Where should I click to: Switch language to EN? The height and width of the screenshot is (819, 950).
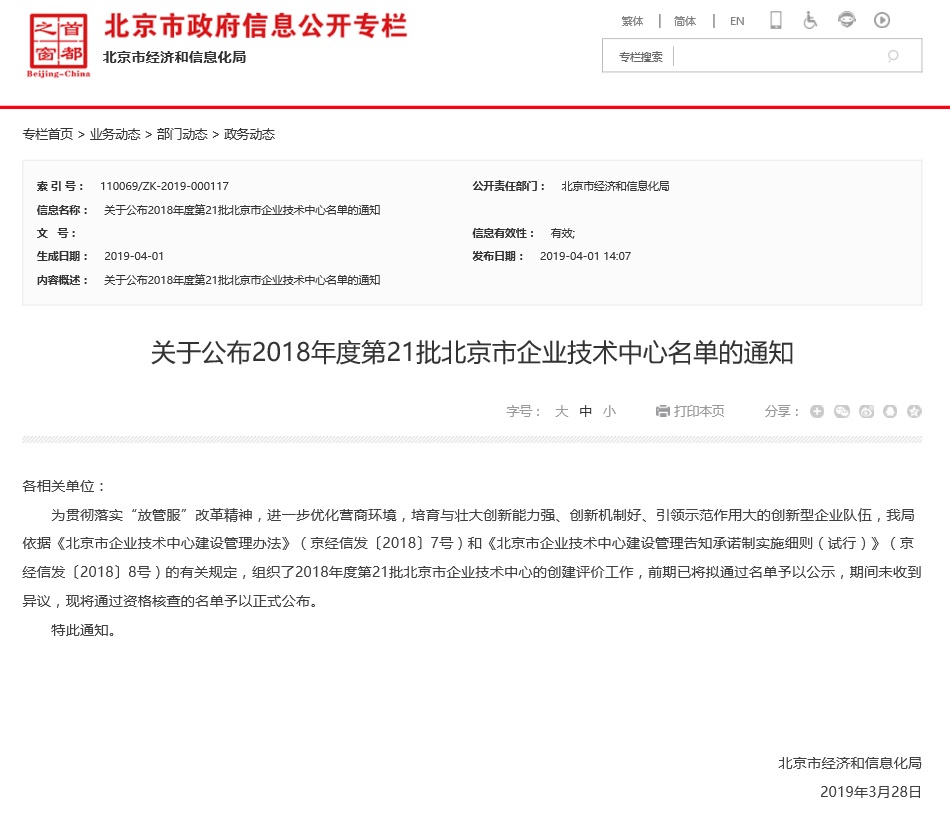(737, 21)
